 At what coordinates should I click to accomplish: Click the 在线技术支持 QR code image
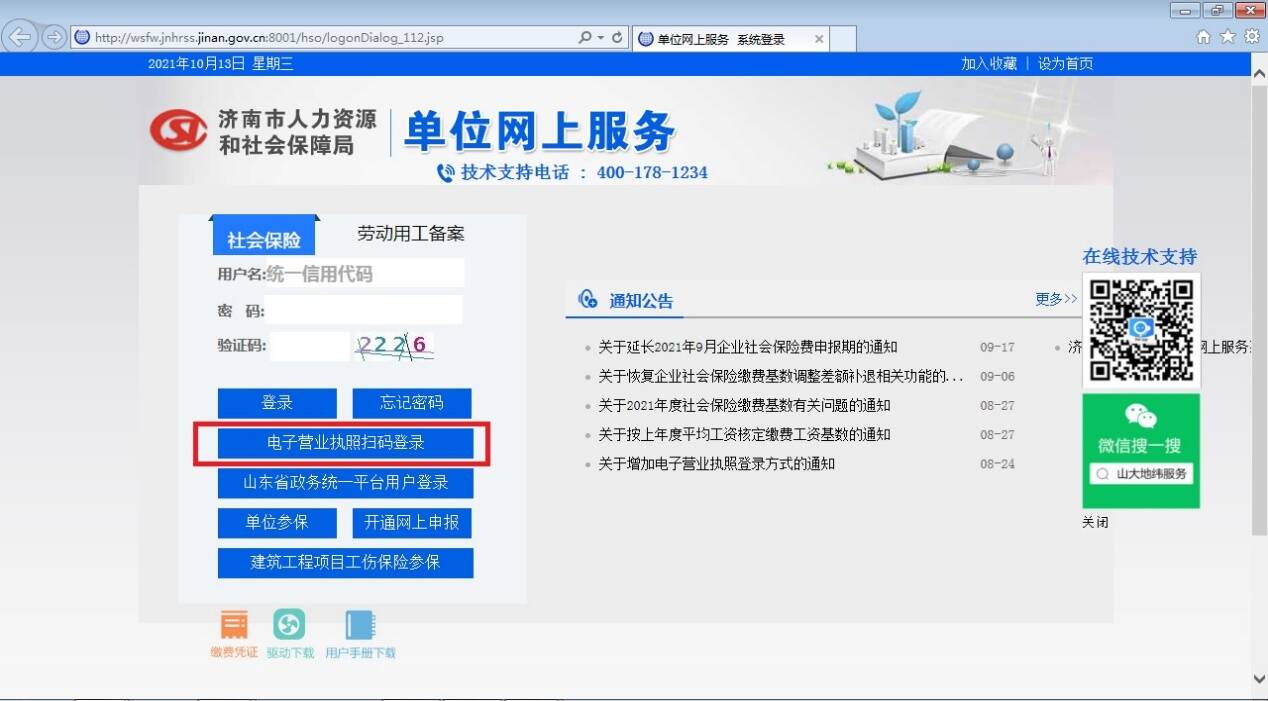point(1140,330)
